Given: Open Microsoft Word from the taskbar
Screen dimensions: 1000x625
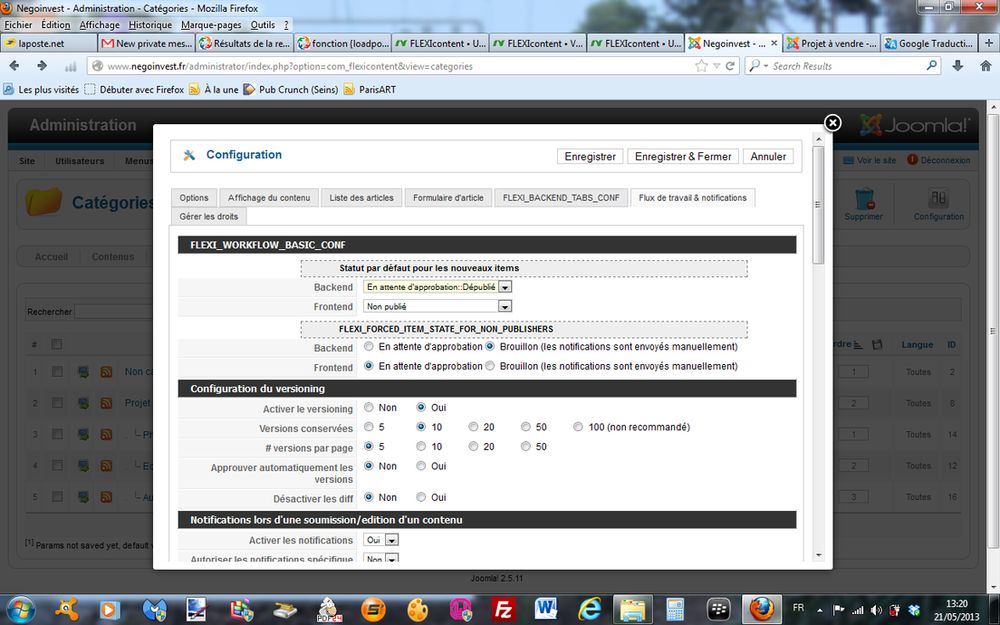Looking at the screenshot, I should pos(547,610).
